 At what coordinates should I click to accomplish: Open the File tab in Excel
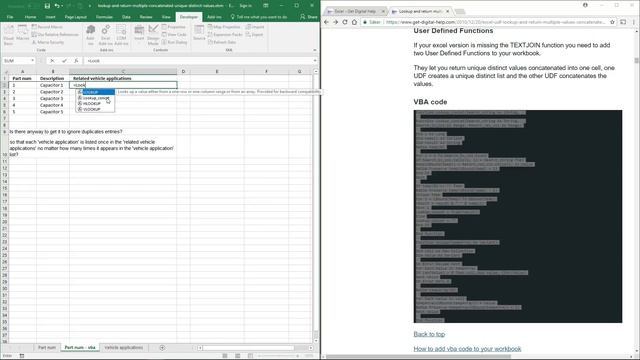click(x=10, y=17)
